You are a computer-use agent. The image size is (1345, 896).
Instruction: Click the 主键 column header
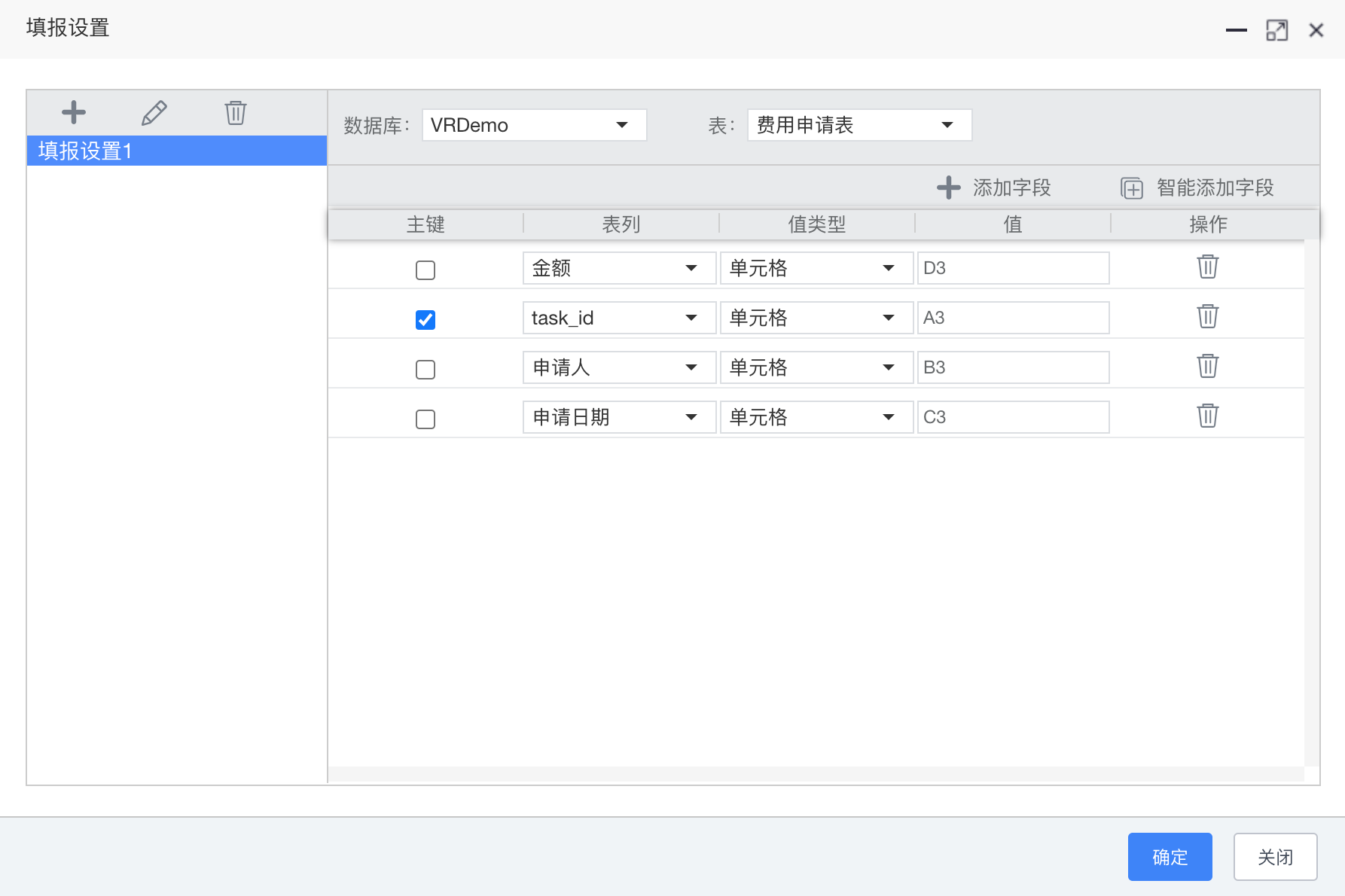(x=425, y=224)
